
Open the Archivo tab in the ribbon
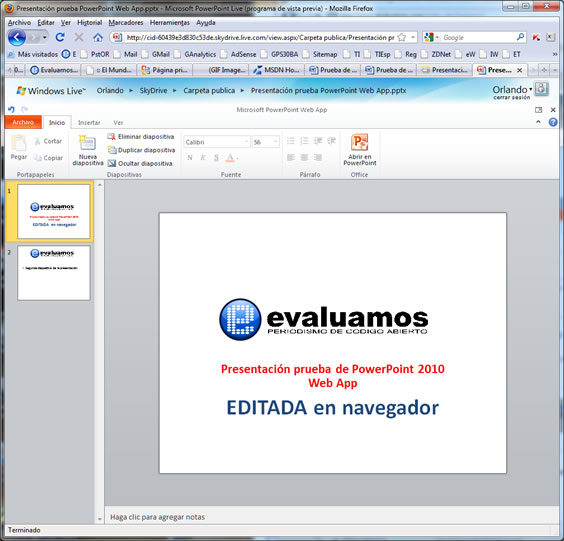(23, 122)
